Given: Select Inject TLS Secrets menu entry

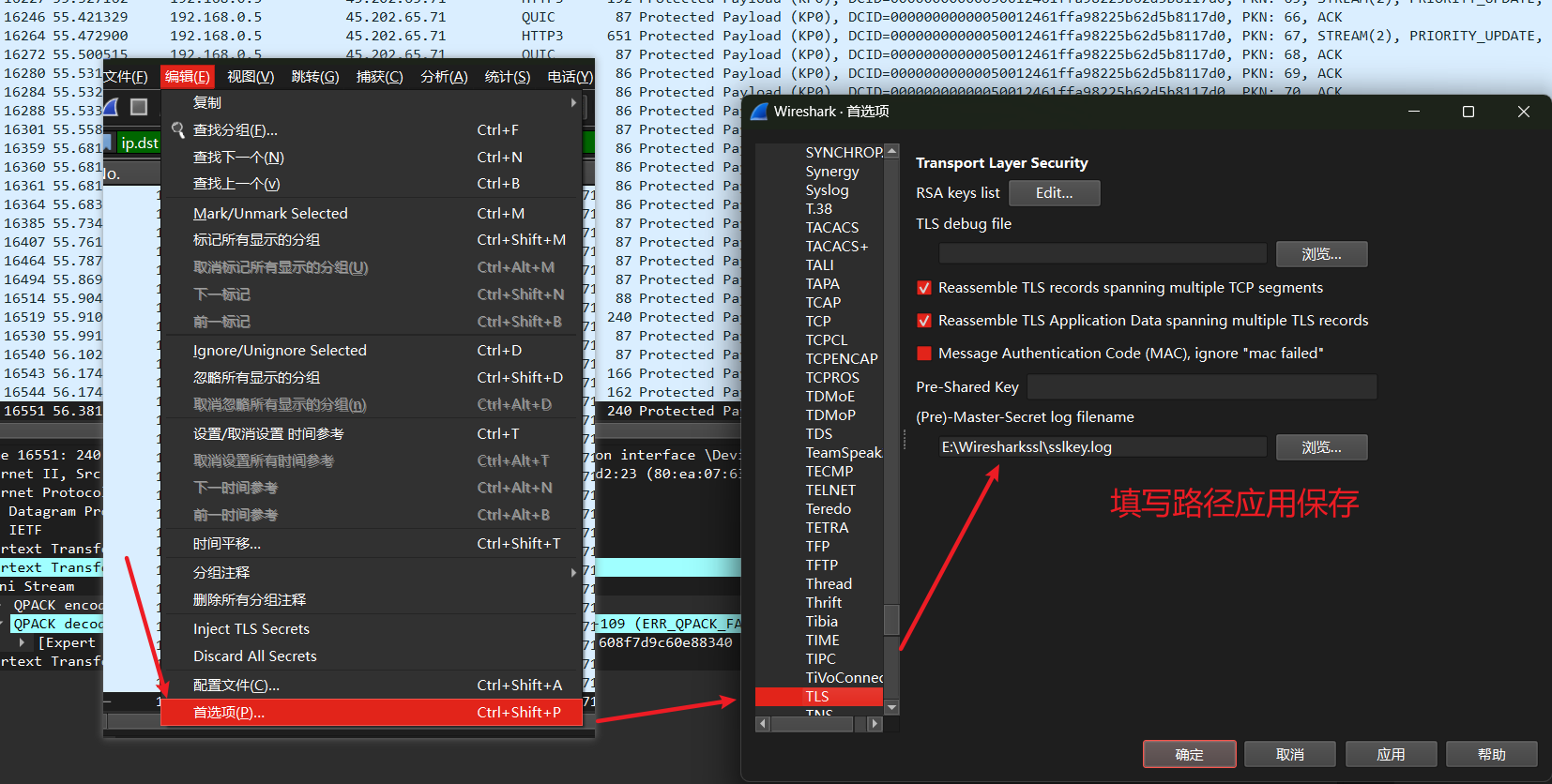Looking at the screenshot, I should click(372, 629).
